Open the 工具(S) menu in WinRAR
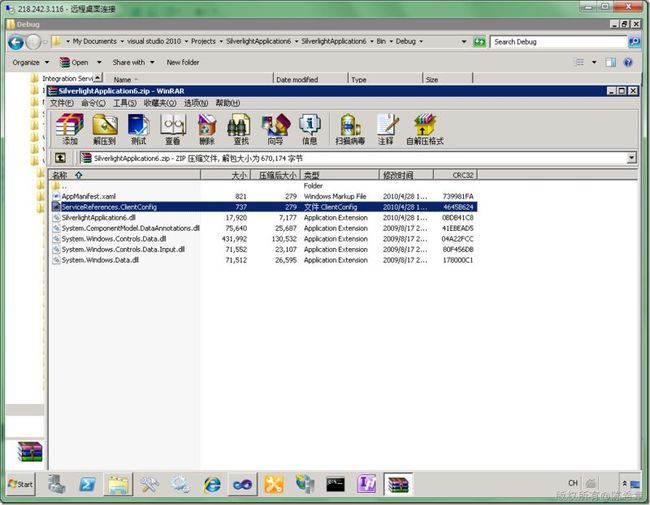 pos(125,103)
